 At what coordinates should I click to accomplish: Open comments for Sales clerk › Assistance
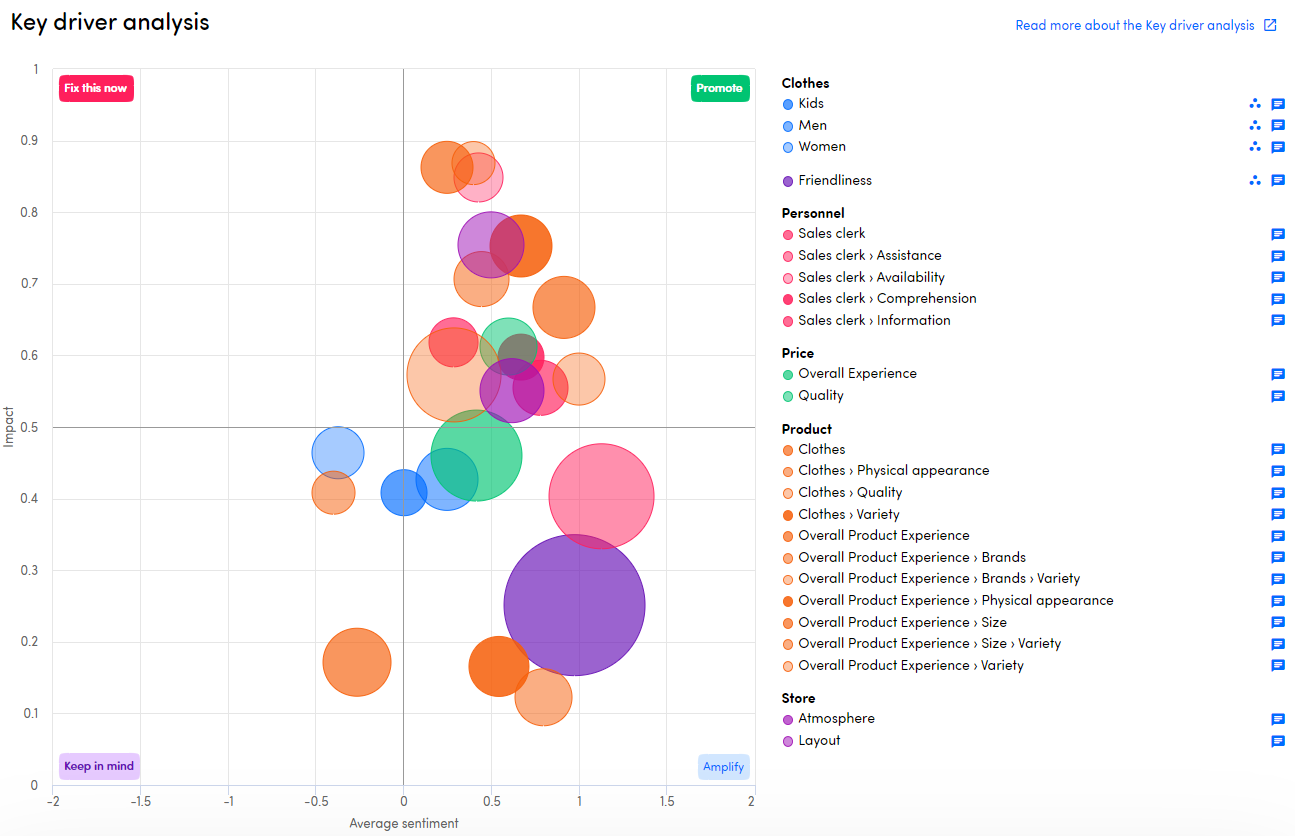click(x=1277, y=256)
